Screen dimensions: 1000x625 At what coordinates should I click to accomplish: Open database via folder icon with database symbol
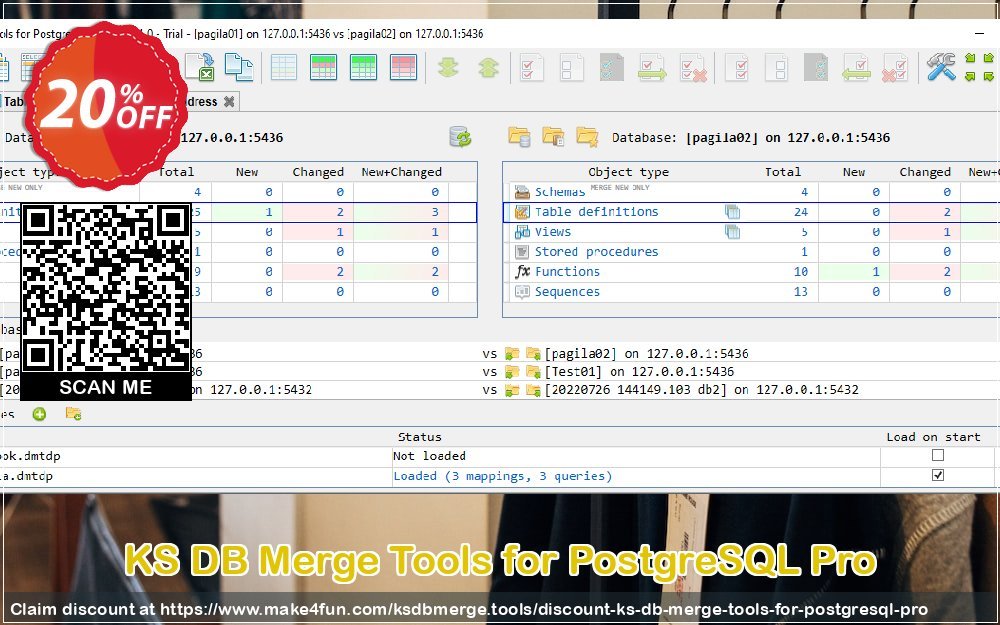point(519,136)
